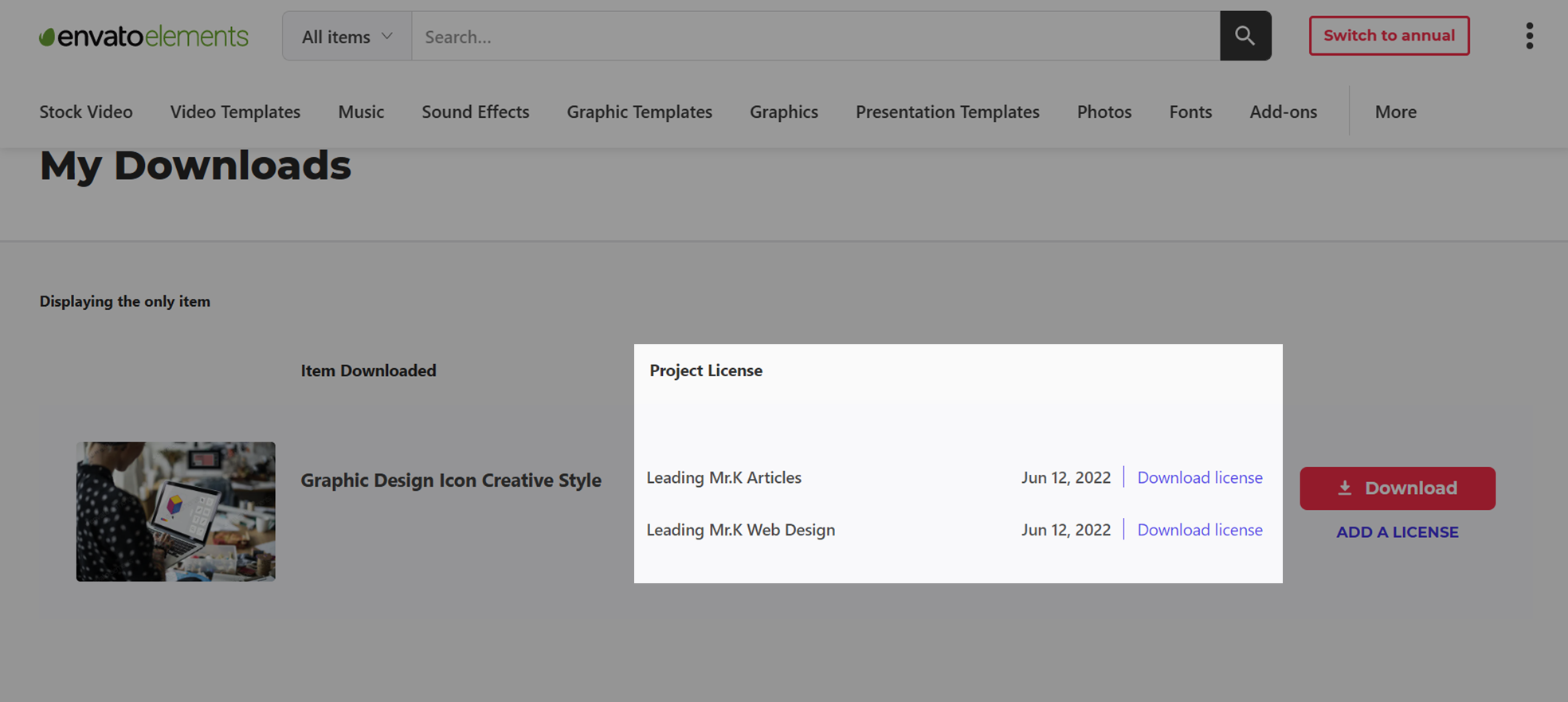The image size is (1568, 702).
Task: Click the Search input field
Action: (x=816, y=37)
